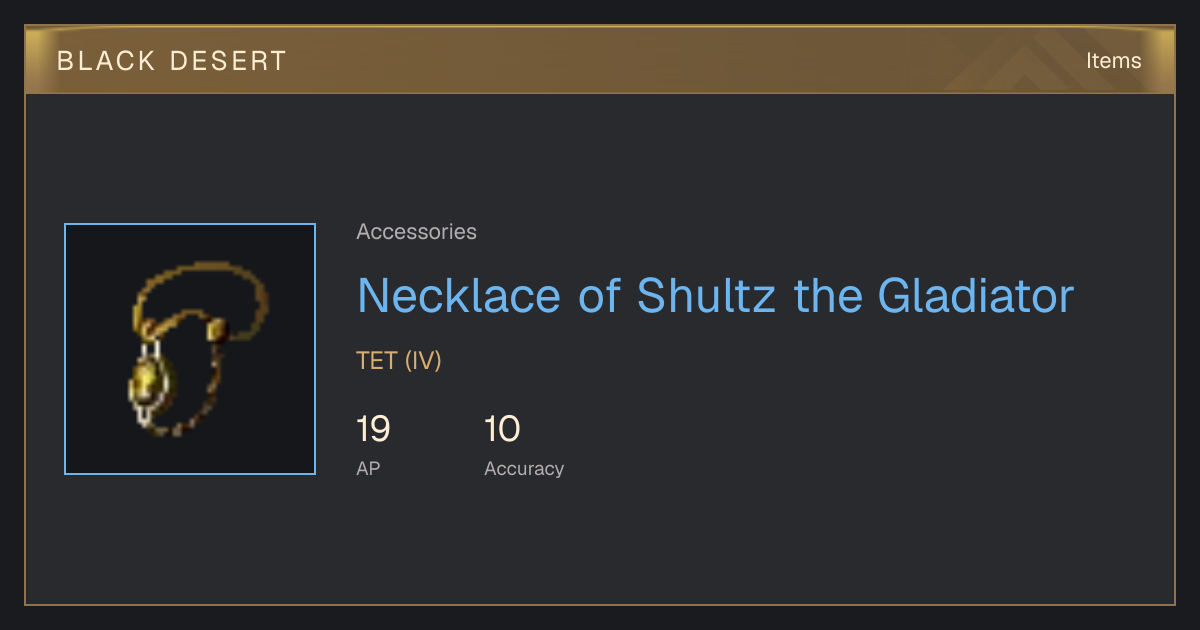Click the Accuracy value 10
Screen dimensions: 1200x630
tap(502, 430)
